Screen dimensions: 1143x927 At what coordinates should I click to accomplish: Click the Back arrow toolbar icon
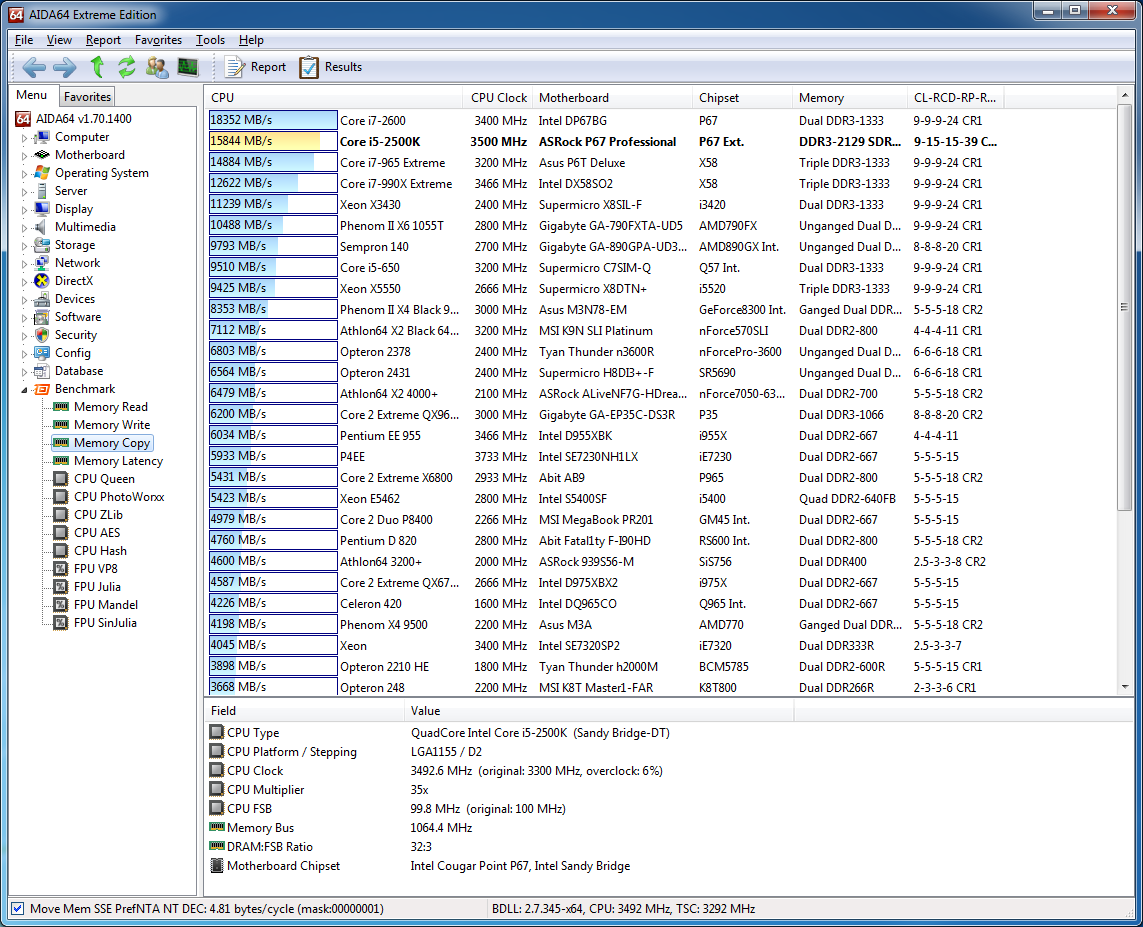[34, 67]
